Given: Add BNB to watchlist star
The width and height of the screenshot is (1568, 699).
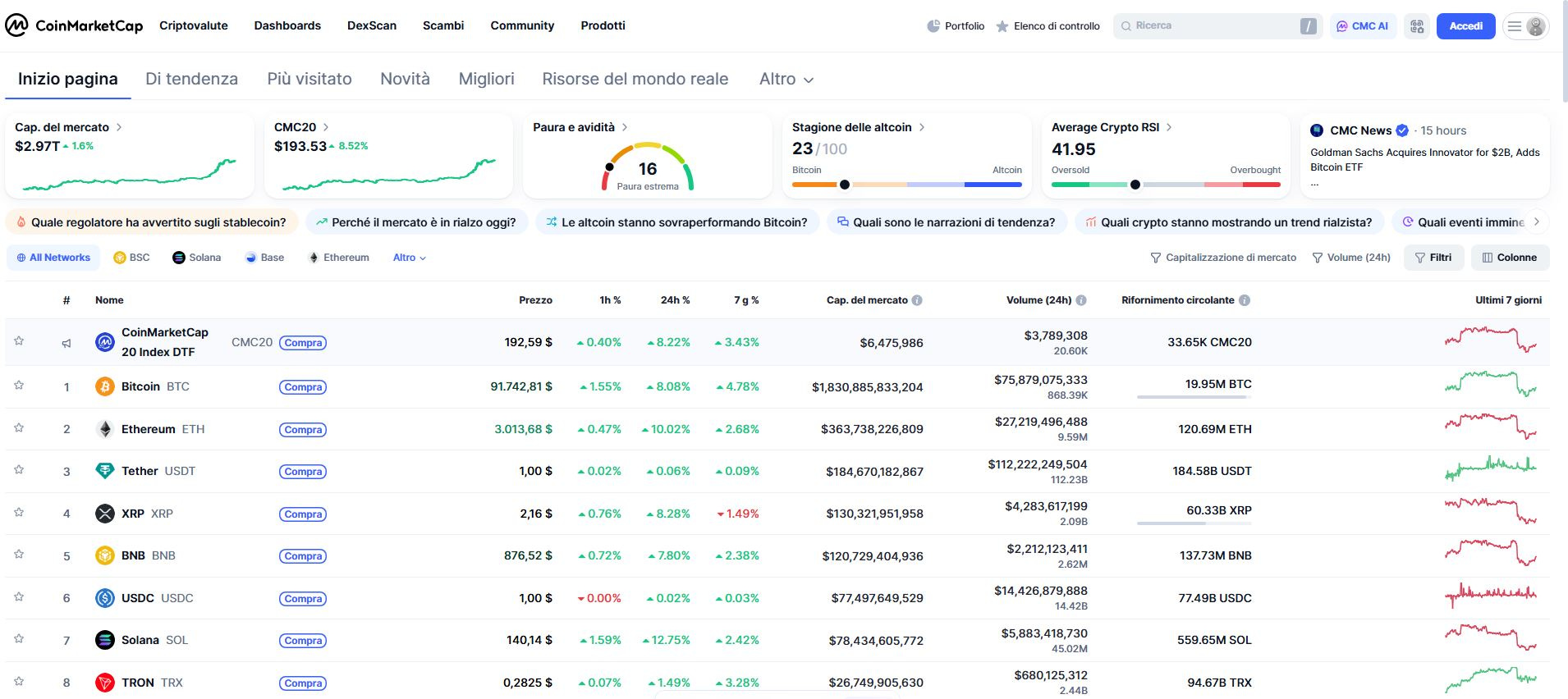Looking at the screenshot, I should 19,555.
